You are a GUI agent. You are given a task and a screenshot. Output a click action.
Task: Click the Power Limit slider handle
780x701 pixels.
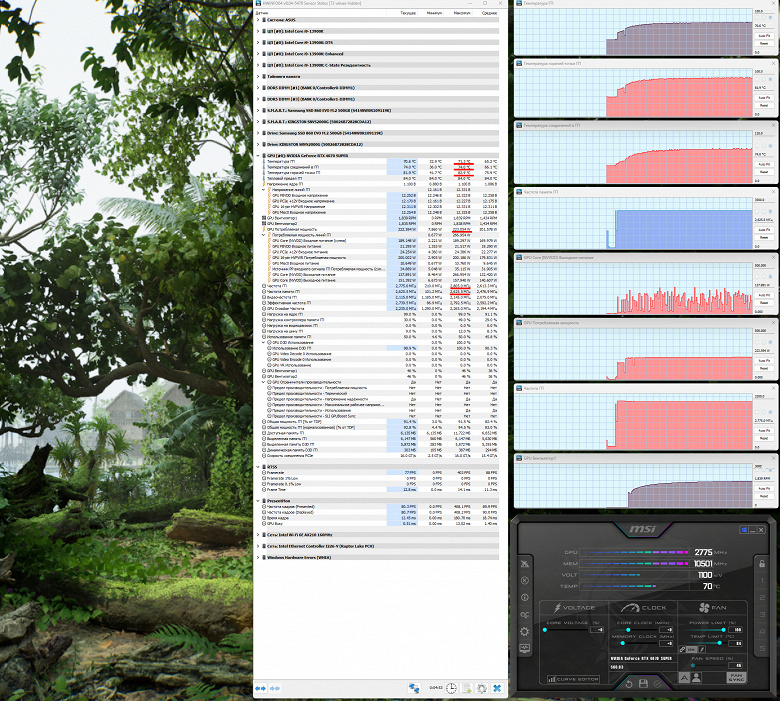click(x=723, y=629)
